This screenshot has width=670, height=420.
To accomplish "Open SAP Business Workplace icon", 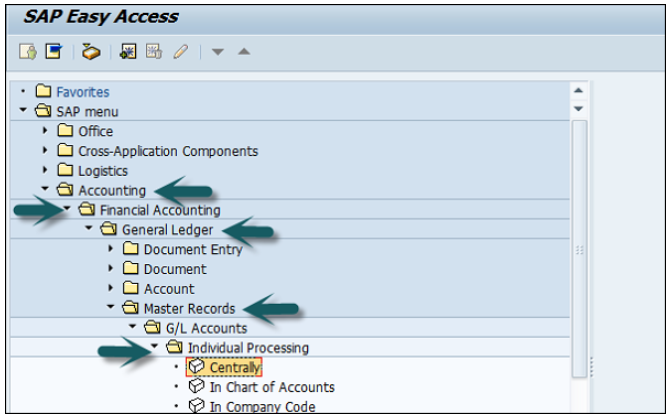I will pyautogui.click(x=90, y=51).
